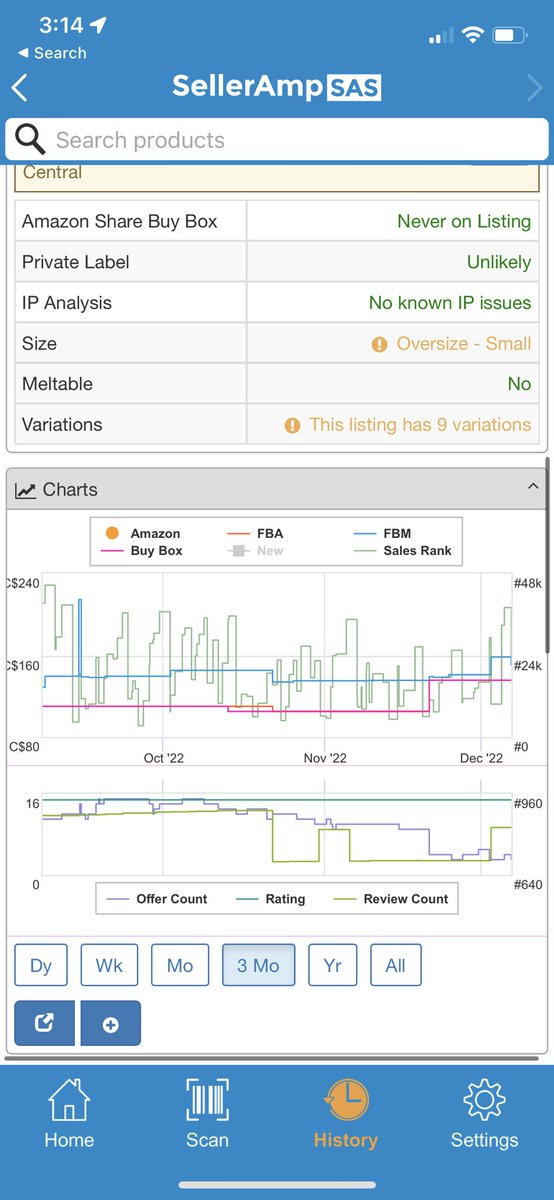The height and width of the screenshot is (1200, 554).
Task: Tap the plus circle button
Action: pyautogui.click(x=111, y=1023)
